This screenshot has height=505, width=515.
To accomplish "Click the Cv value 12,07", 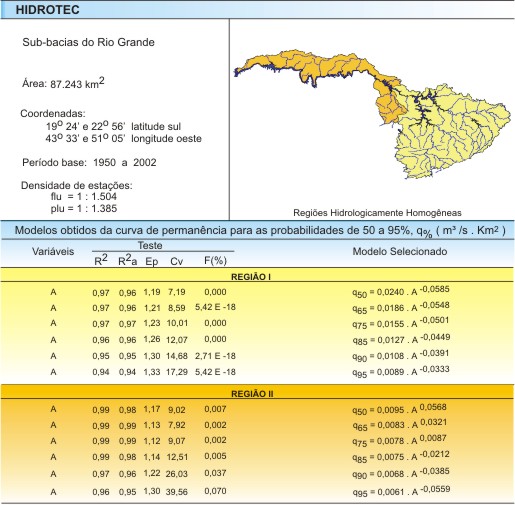I will (x=177, y=340).
